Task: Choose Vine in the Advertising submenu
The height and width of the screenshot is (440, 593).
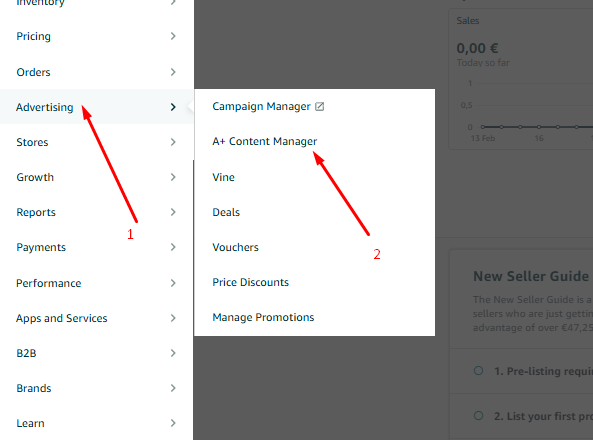Action: 224,177
